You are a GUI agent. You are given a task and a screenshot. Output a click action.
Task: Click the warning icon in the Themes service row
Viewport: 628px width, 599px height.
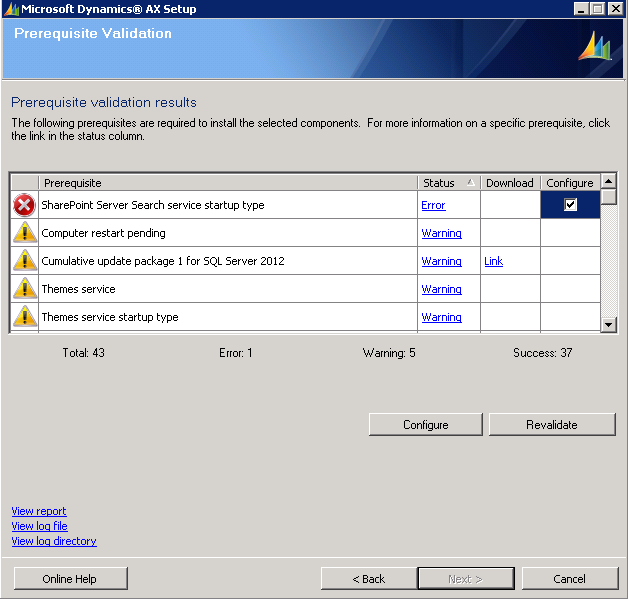(x=25, y=289)
